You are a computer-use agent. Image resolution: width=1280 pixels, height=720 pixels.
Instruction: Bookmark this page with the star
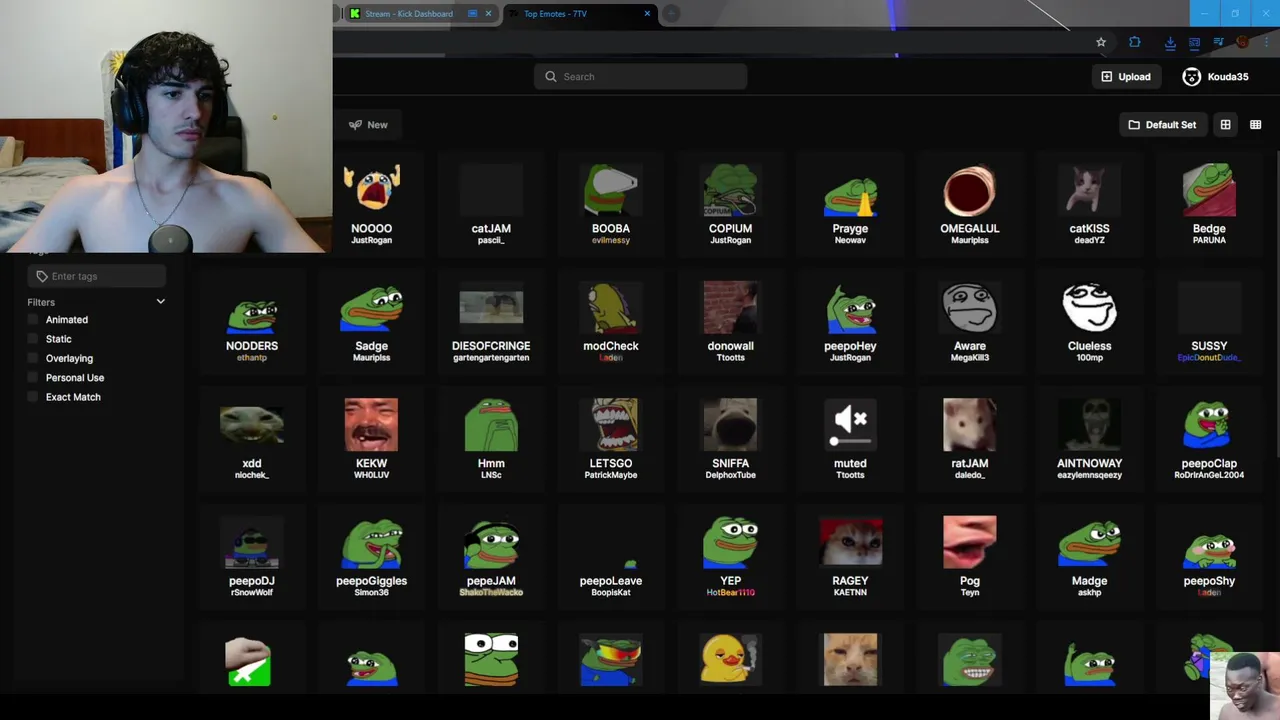click(x=1101, y=42)
